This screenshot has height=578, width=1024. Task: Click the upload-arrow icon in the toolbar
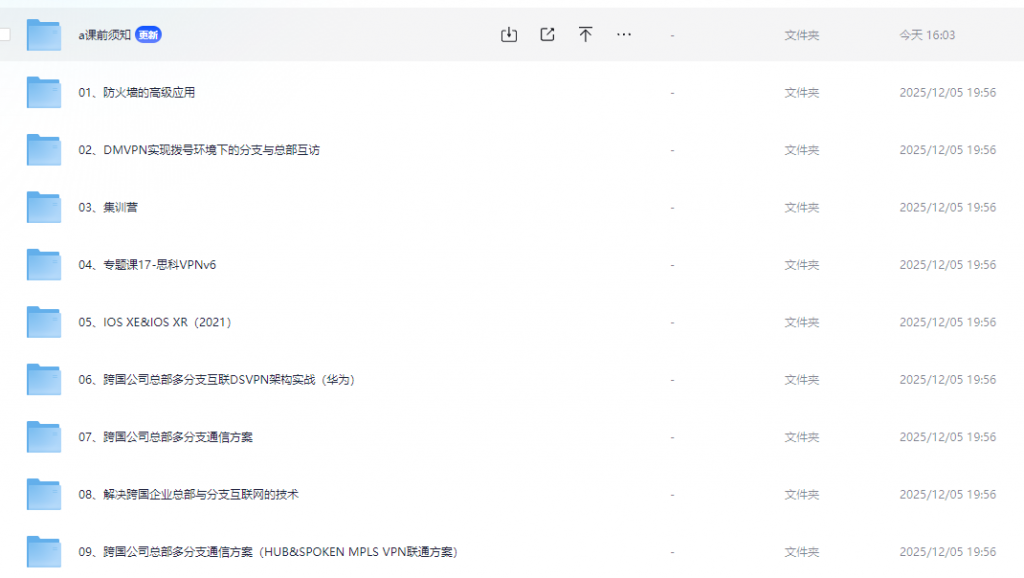pyautogui.click(x=586, y=33)
